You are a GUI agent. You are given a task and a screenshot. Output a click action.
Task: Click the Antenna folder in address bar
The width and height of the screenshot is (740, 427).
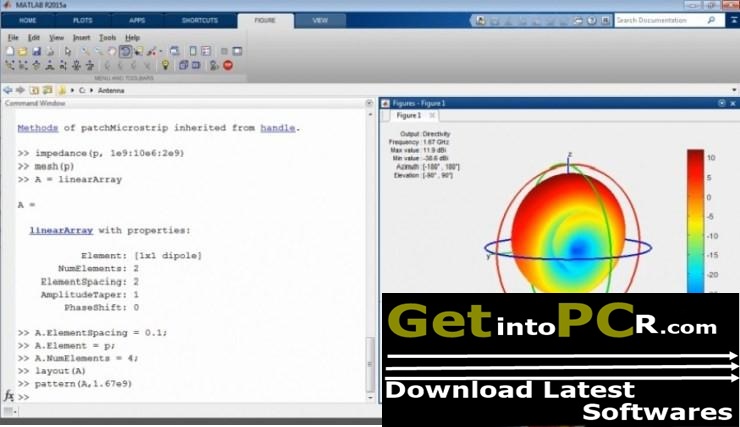[111, 90]
